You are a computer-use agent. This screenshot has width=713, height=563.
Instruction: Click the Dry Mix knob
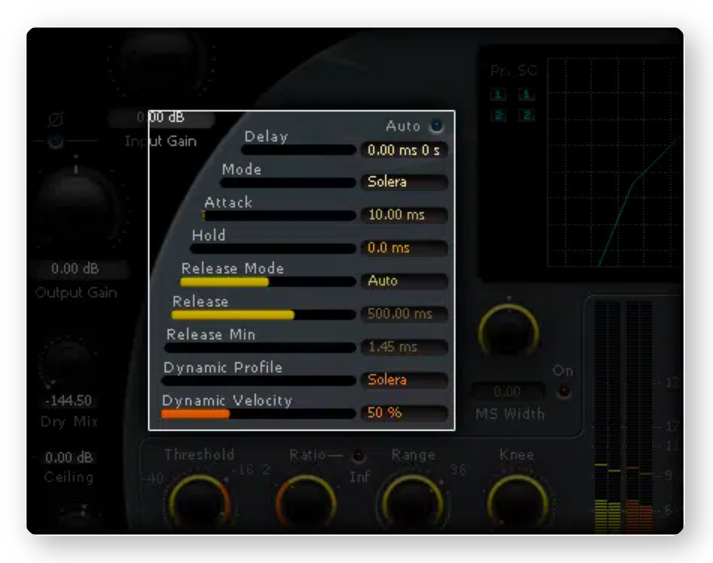pyautogui.click(x=68, y=362)
